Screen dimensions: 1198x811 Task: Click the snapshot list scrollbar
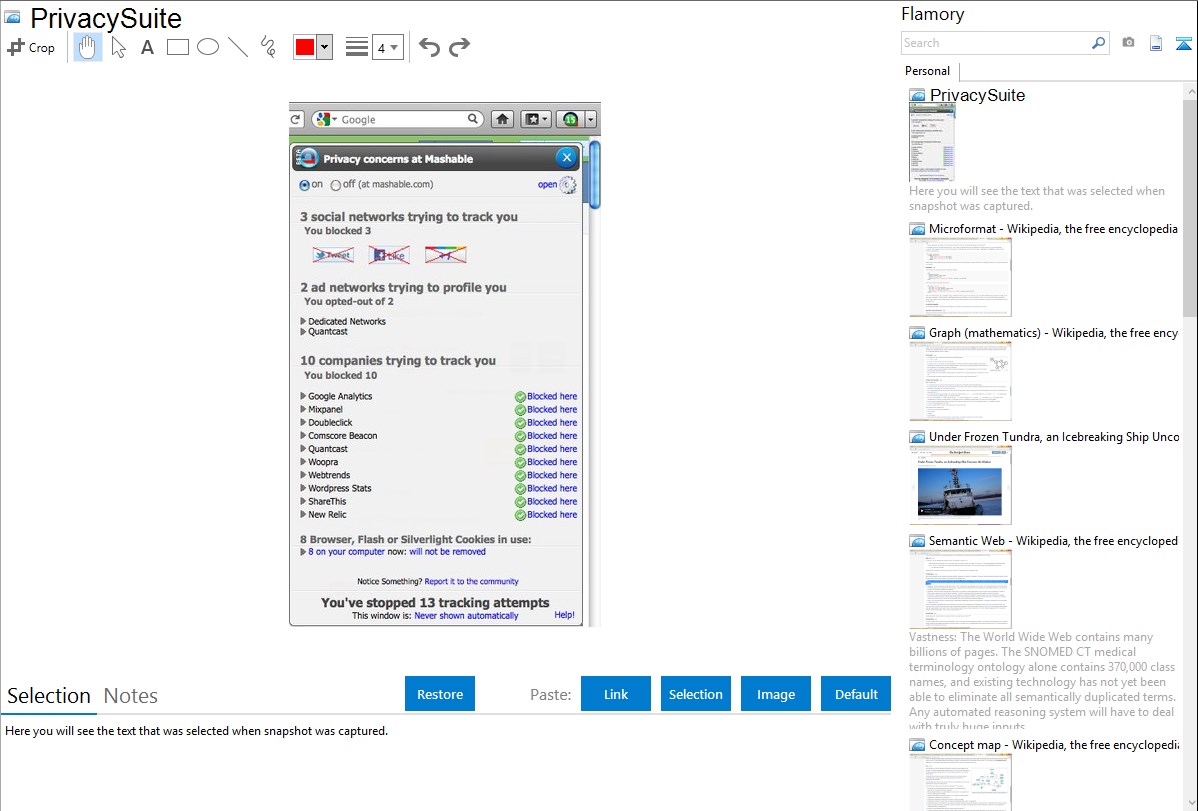1190,206
